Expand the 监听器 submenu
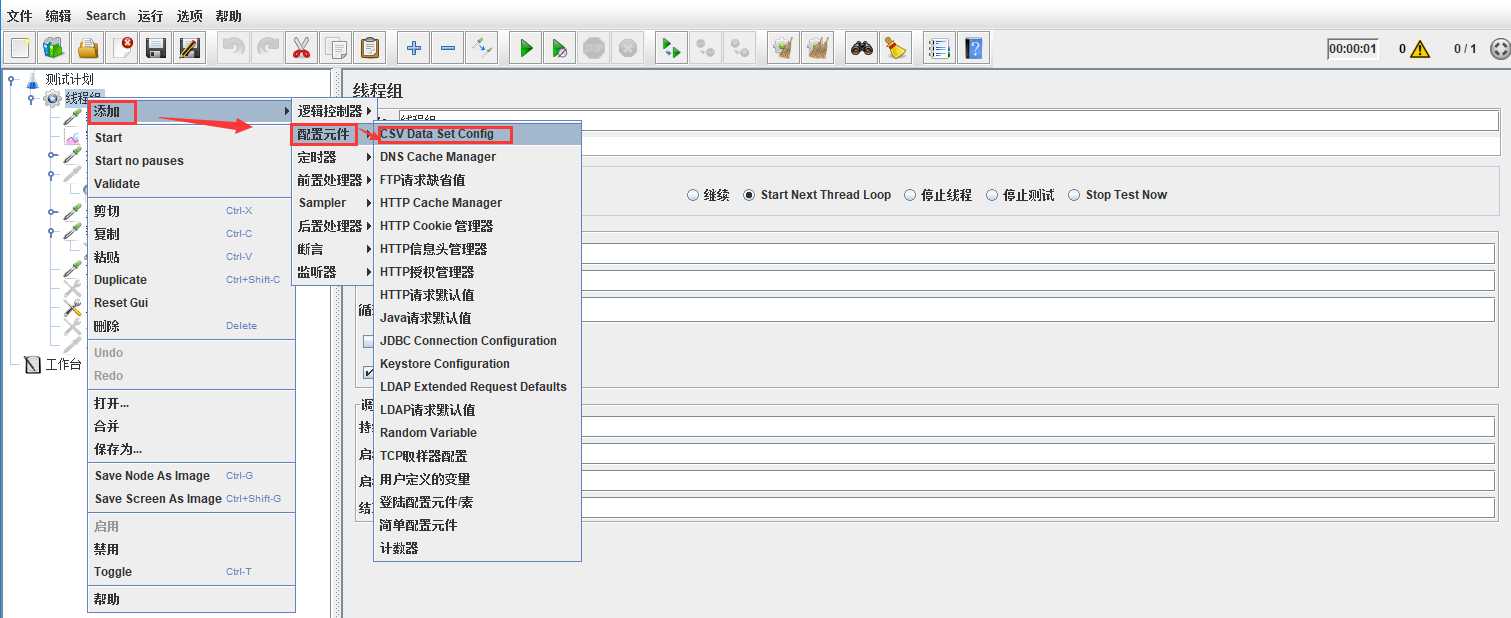Image resolution: width=1511 pixels, height=618 pixels. (334, 272)
